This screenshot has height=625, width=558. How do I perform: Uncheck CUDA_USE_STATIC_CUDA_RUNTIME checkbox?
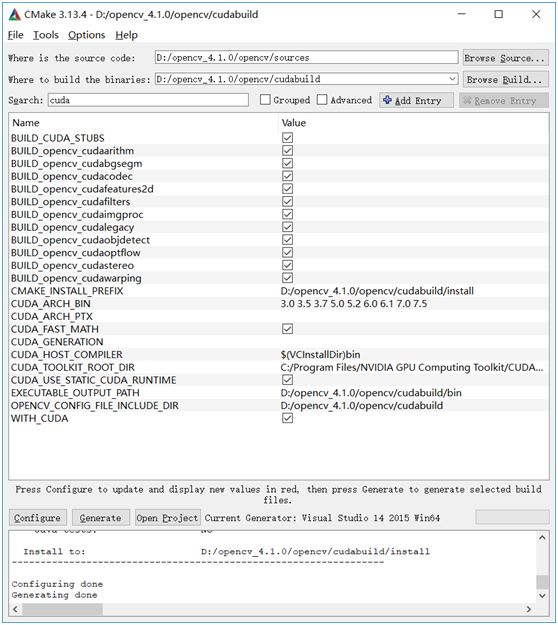point(287,380)
